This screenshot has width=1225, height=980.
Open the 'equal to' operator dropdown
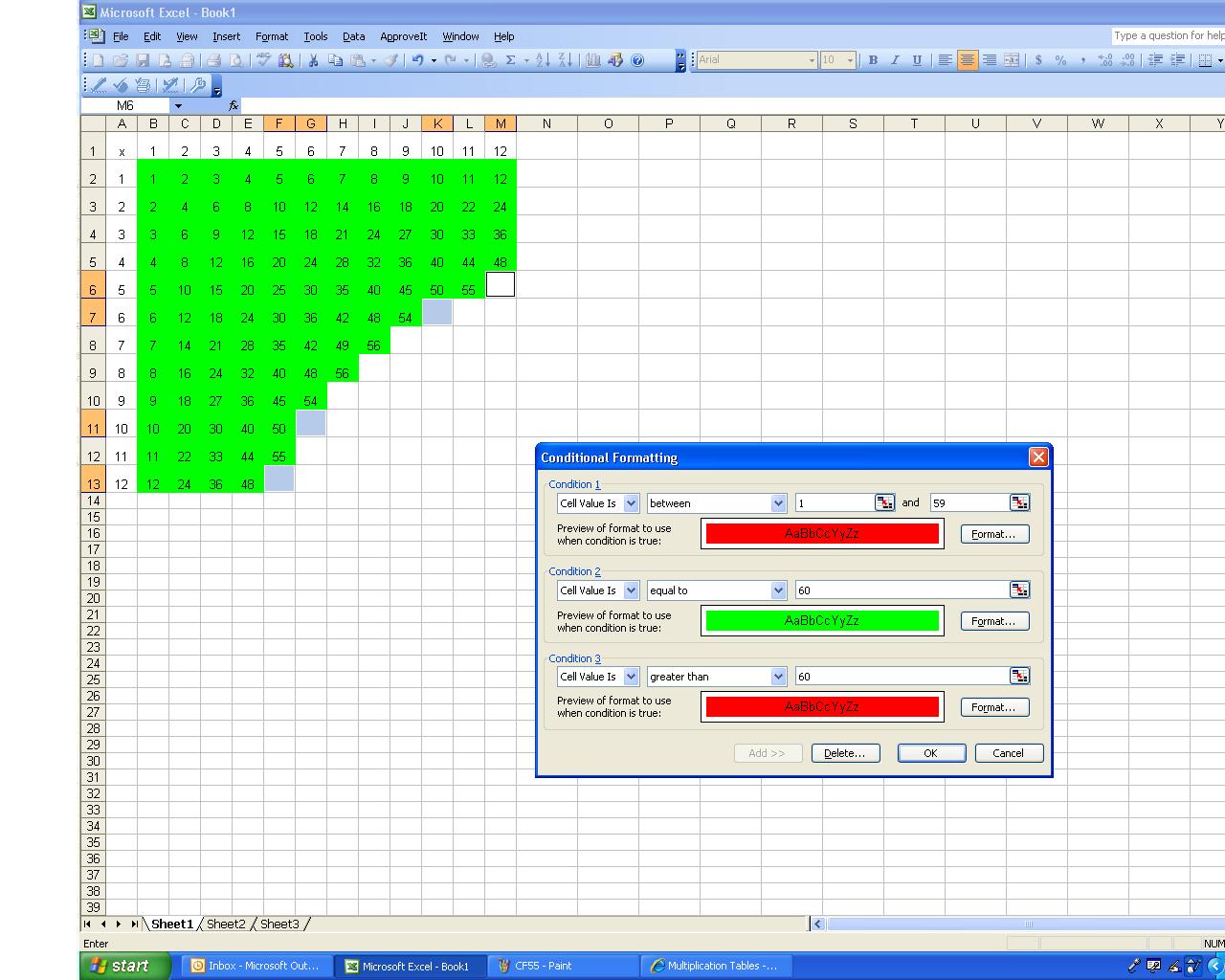778,590
